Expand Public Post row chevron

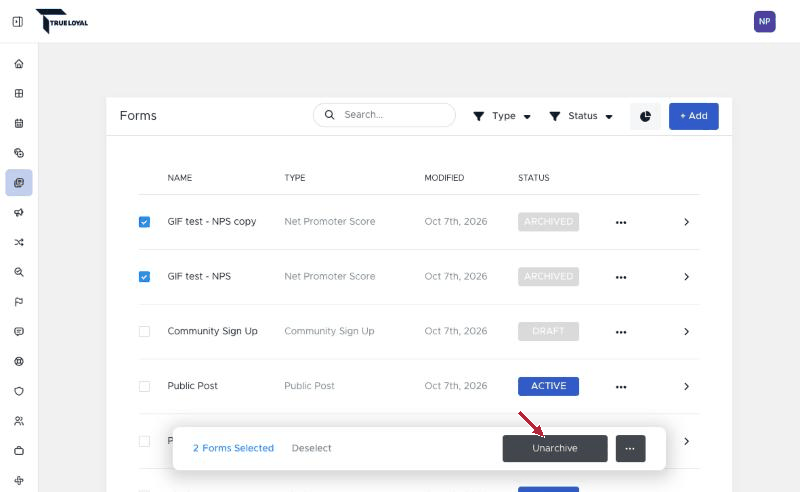(x=686, y=386)
